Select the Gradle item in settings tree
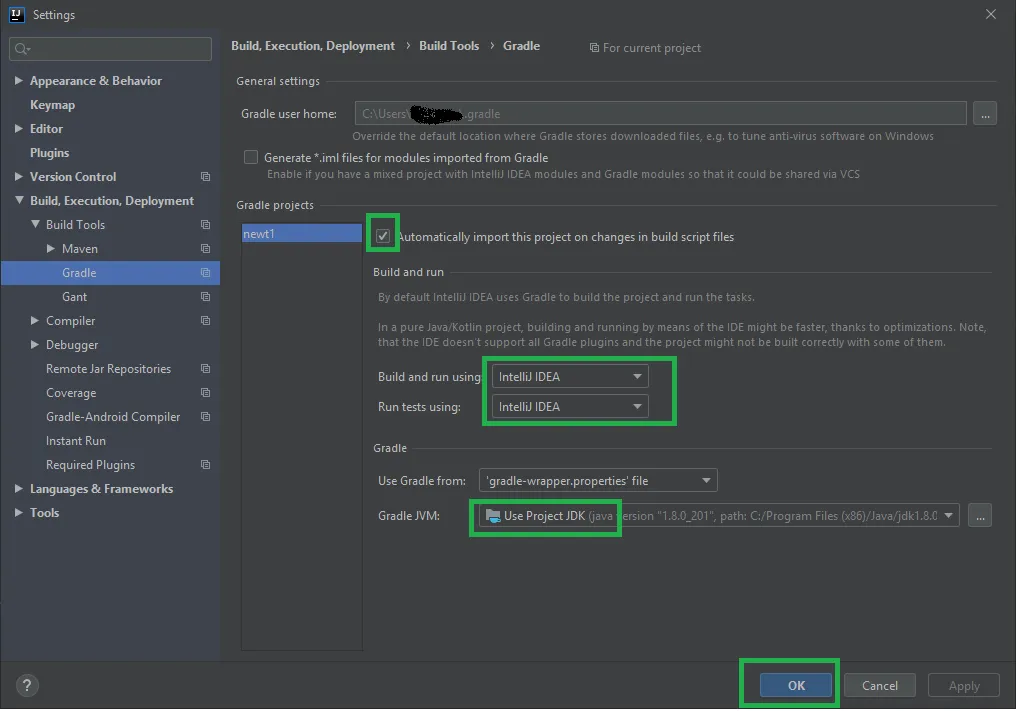 pyautogui.click(x=110, y=273)
